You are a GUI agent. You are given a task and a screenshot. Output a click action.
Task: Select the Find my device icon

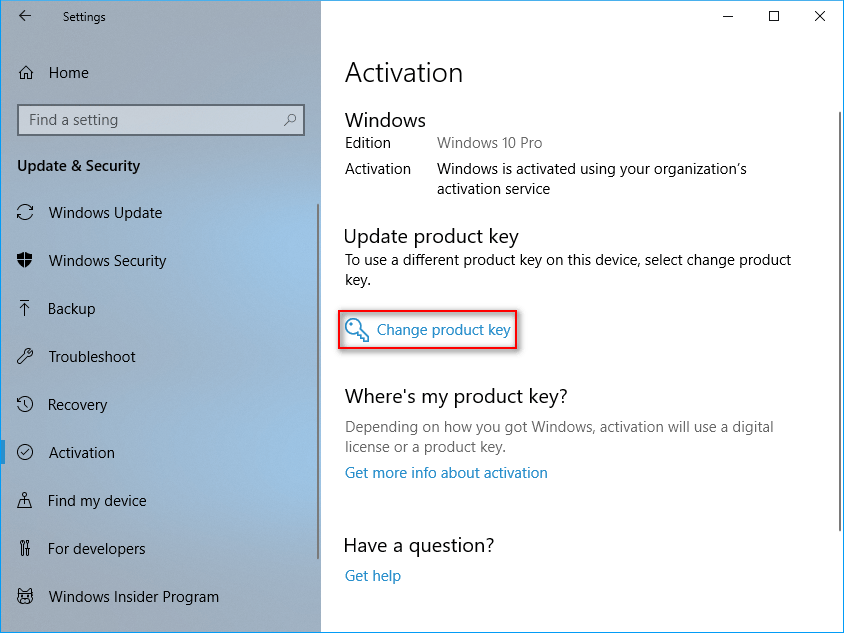(x=26, y=500)
